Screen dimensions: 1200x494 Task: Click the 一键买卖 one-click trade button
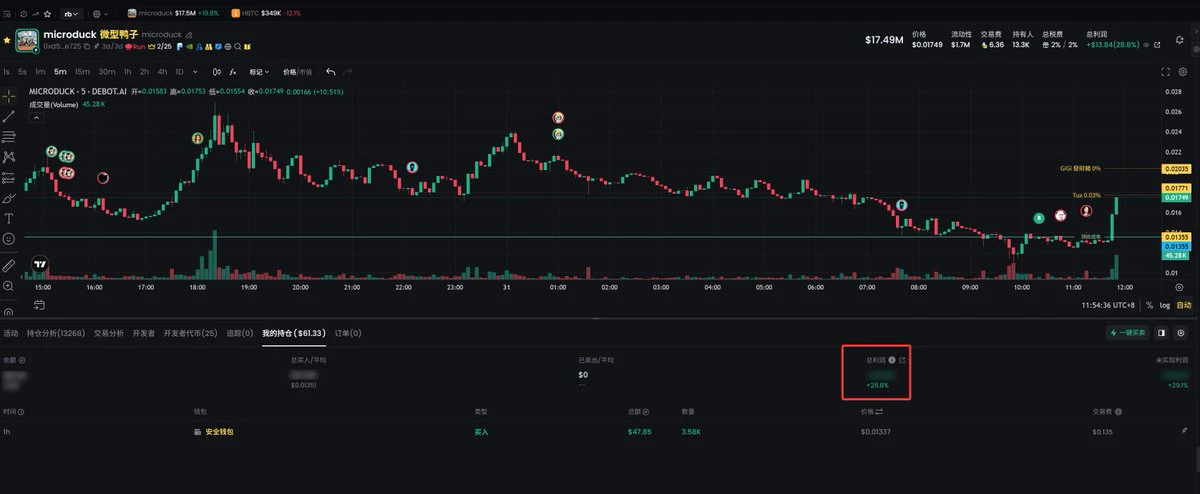click(1126, 332)
